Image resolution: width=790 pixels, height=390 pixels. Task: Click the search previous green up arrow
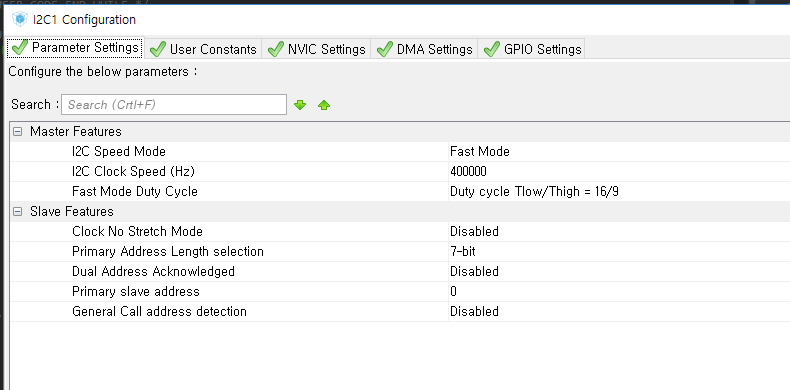[324, 105]
